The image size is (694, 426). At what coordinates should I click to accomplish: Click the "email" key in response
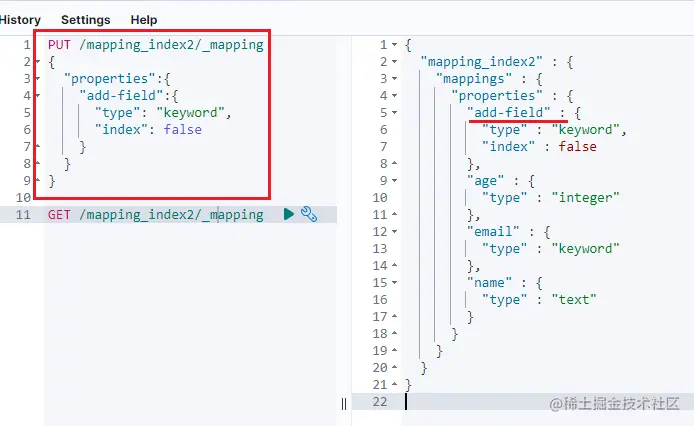493,232
